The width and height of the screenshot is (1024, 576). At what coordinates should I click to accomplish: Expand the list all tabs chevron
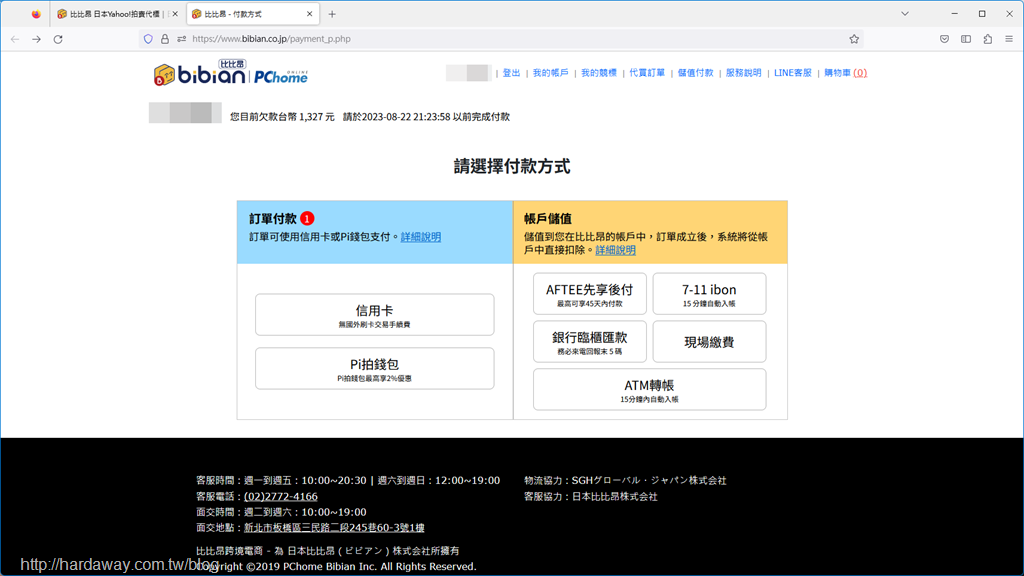pos(904,14)
